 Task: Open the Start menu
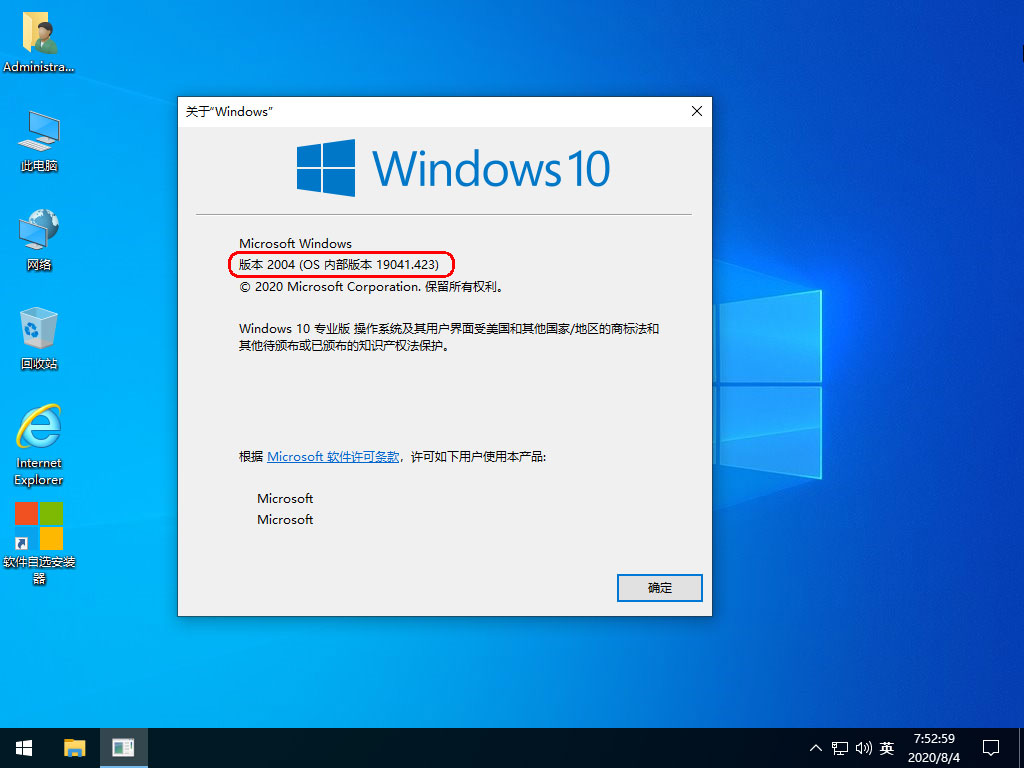(23, 747)
